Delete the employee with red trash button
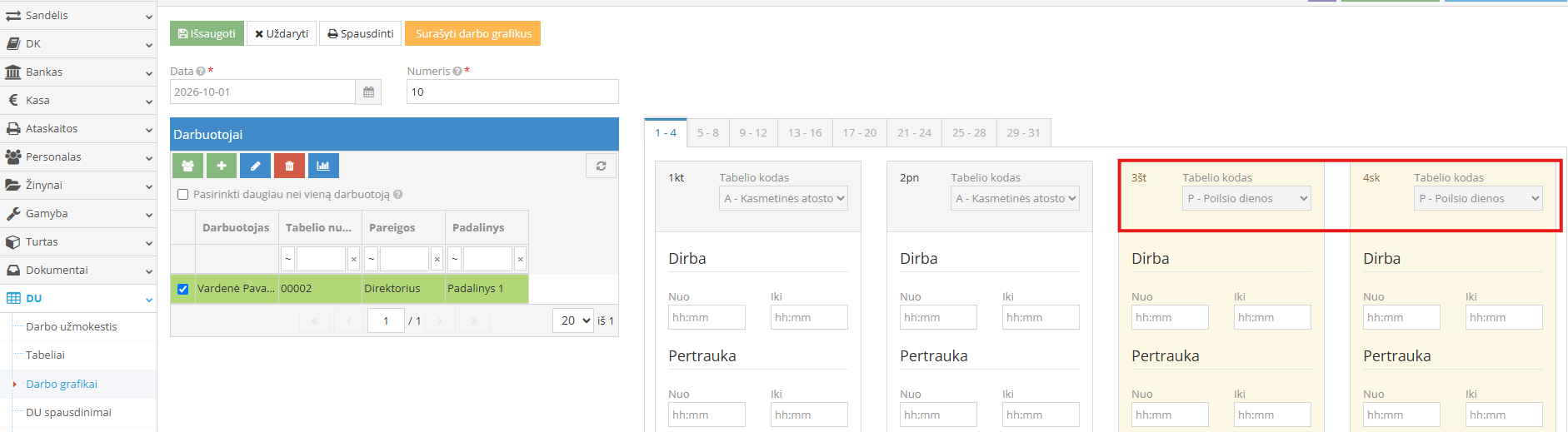This screenshot has width=1568, height=432. [x=289, y=166]
